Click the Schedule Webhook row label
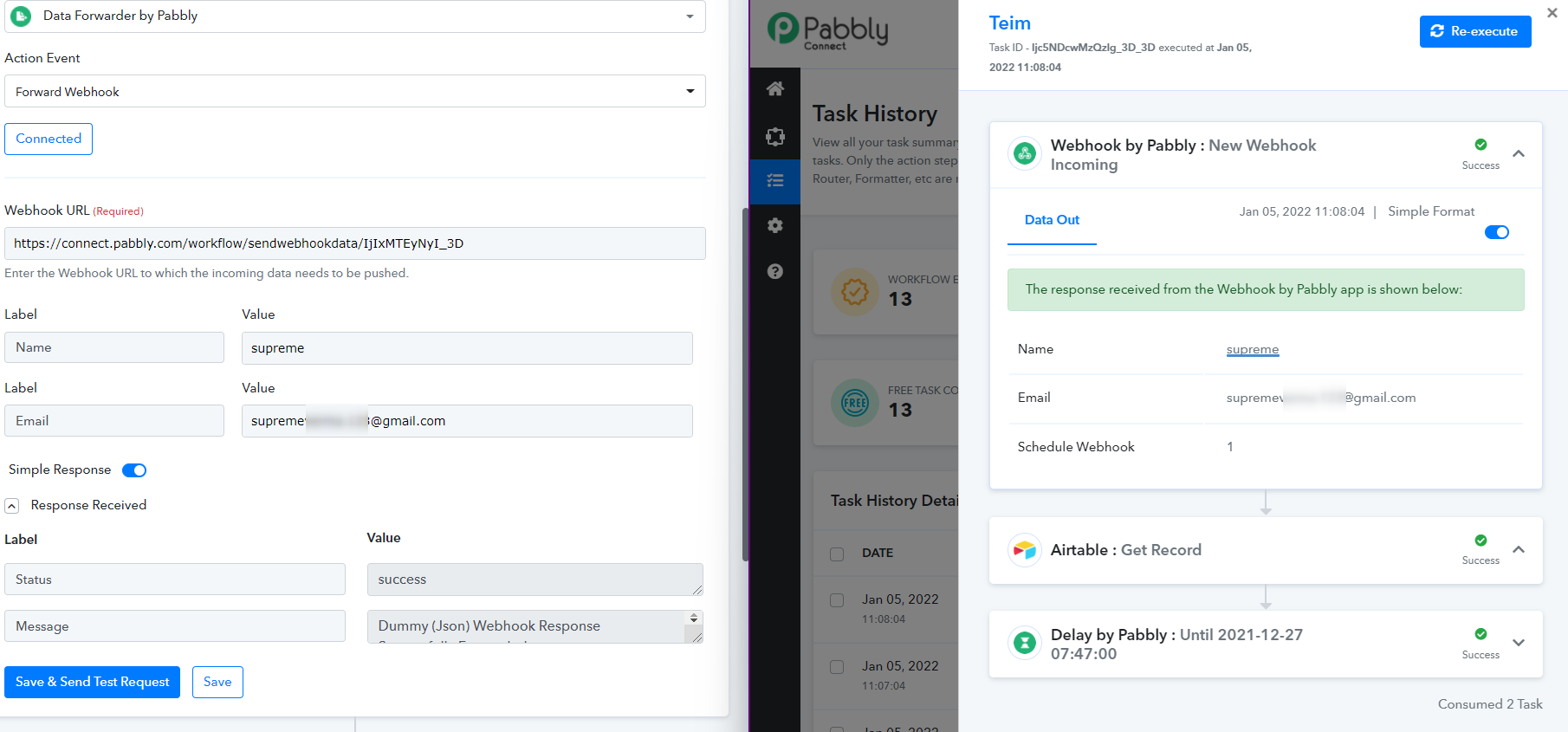This screenshot has height=732, width=1568. [x=1076, y=447]
